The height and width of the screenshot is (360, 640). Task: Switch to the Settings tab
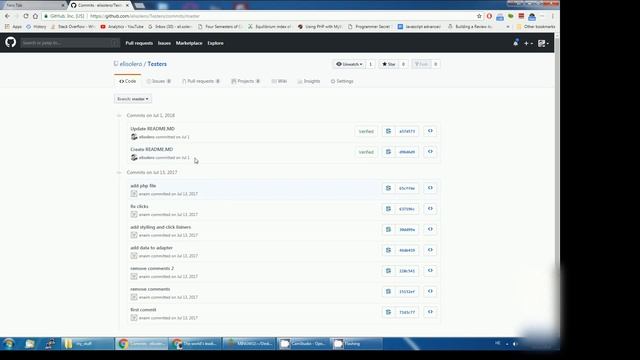(x=342, y=81)
